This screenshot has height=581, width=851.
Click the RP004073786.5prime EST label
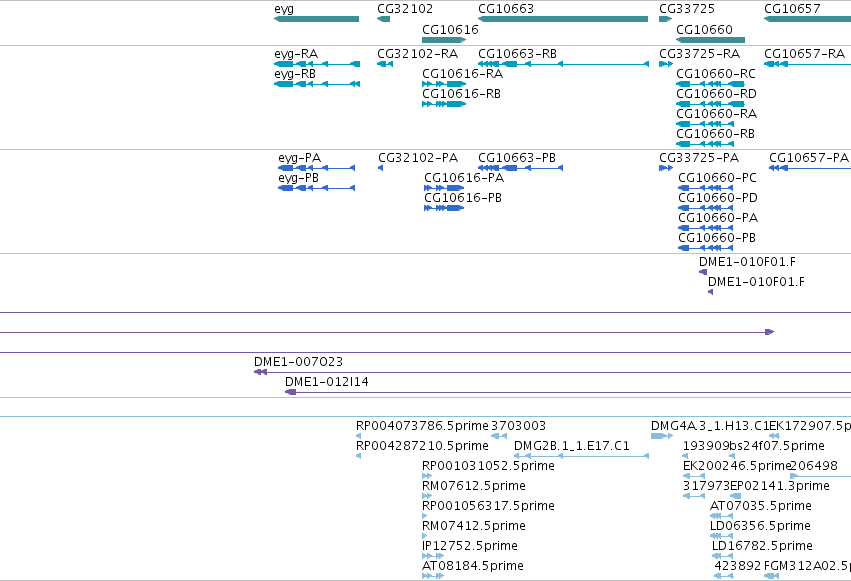pos(422,426)
